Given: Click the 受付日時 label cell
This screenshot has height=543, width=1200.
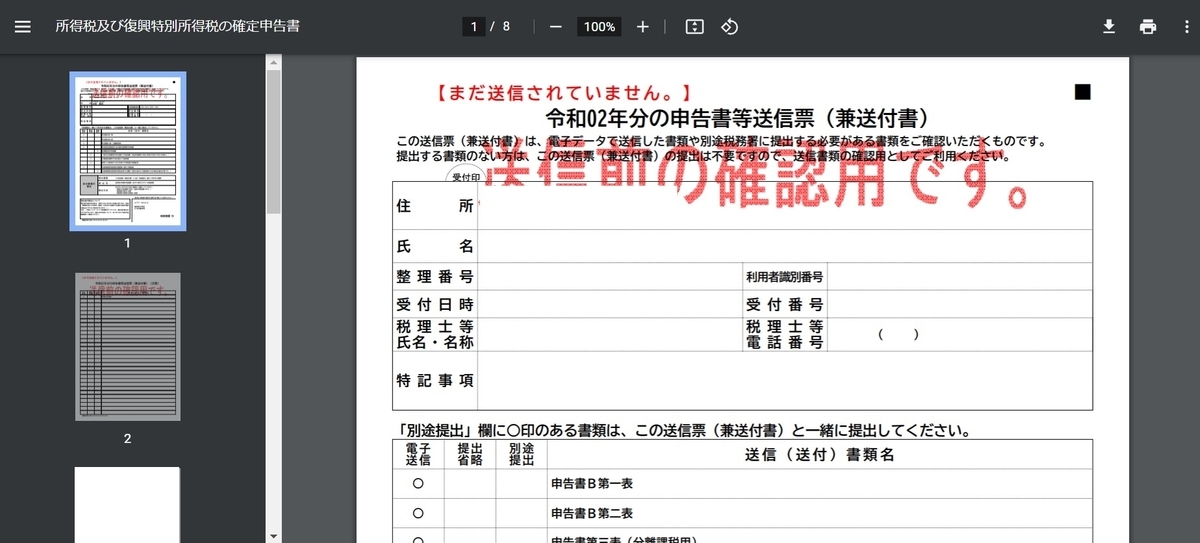Looking at the screenshot, I should click(x=435, y=304).
